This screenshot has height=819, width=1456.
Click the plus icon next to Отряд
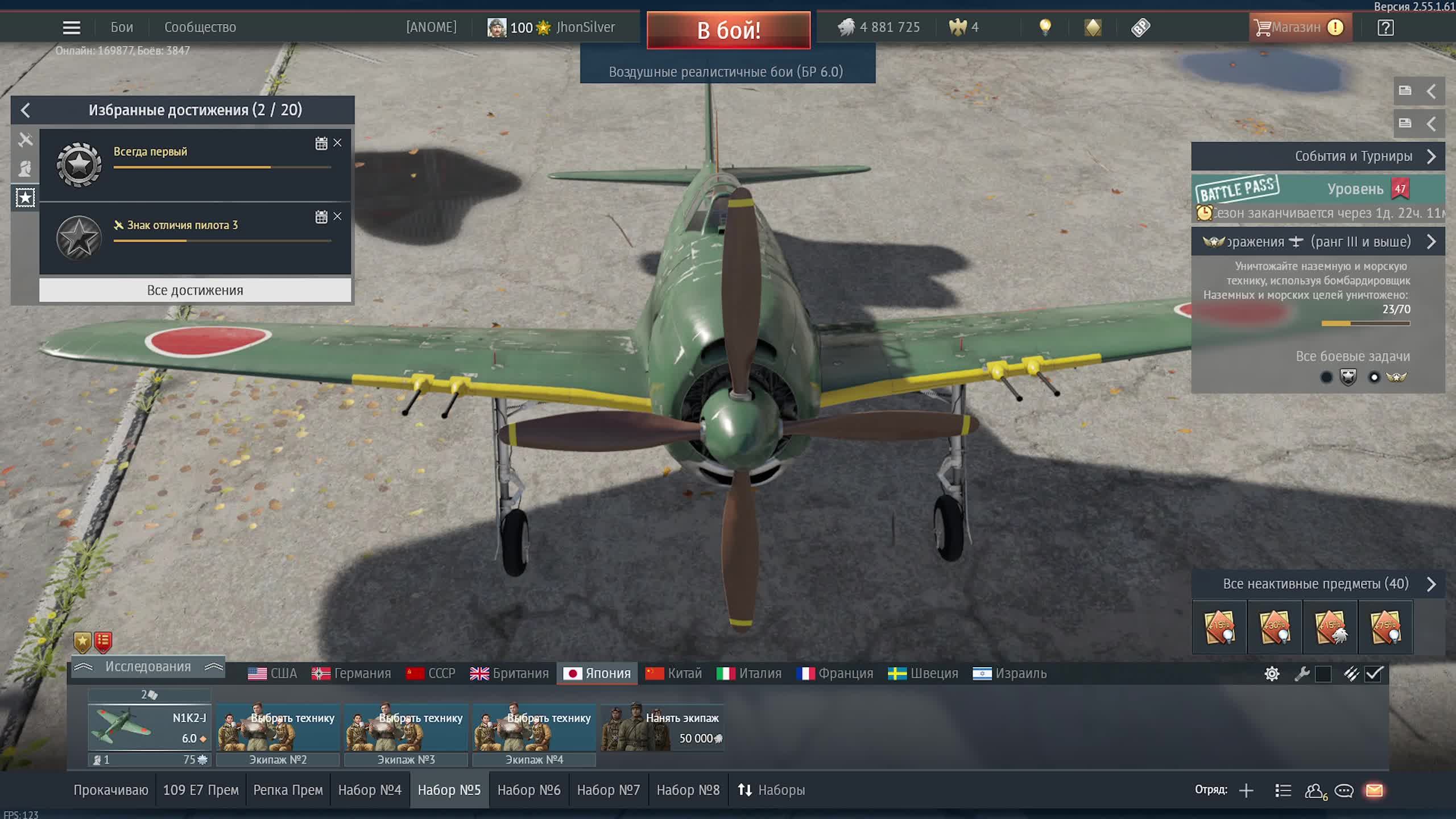click(1246, 790)
